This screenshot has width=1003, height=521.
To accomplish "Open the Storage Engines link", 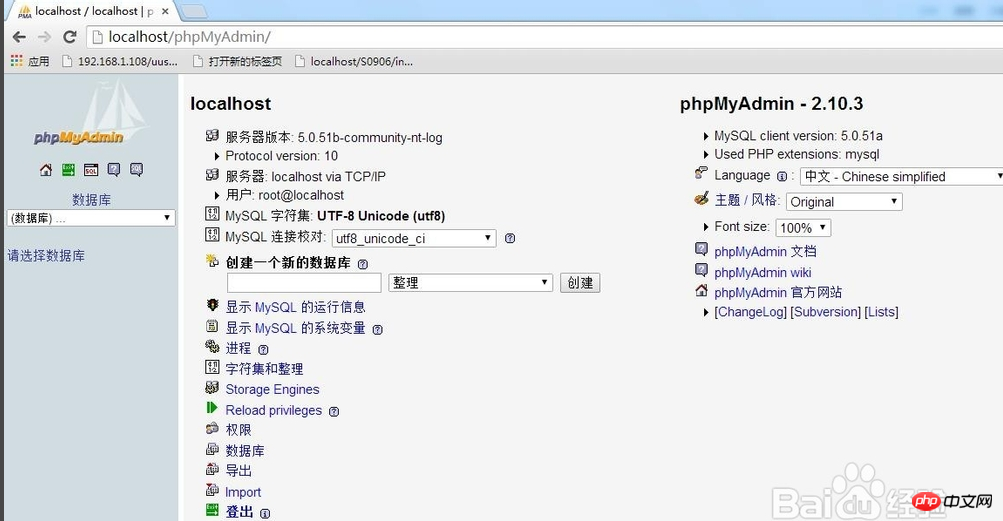I will pos(272,390).
